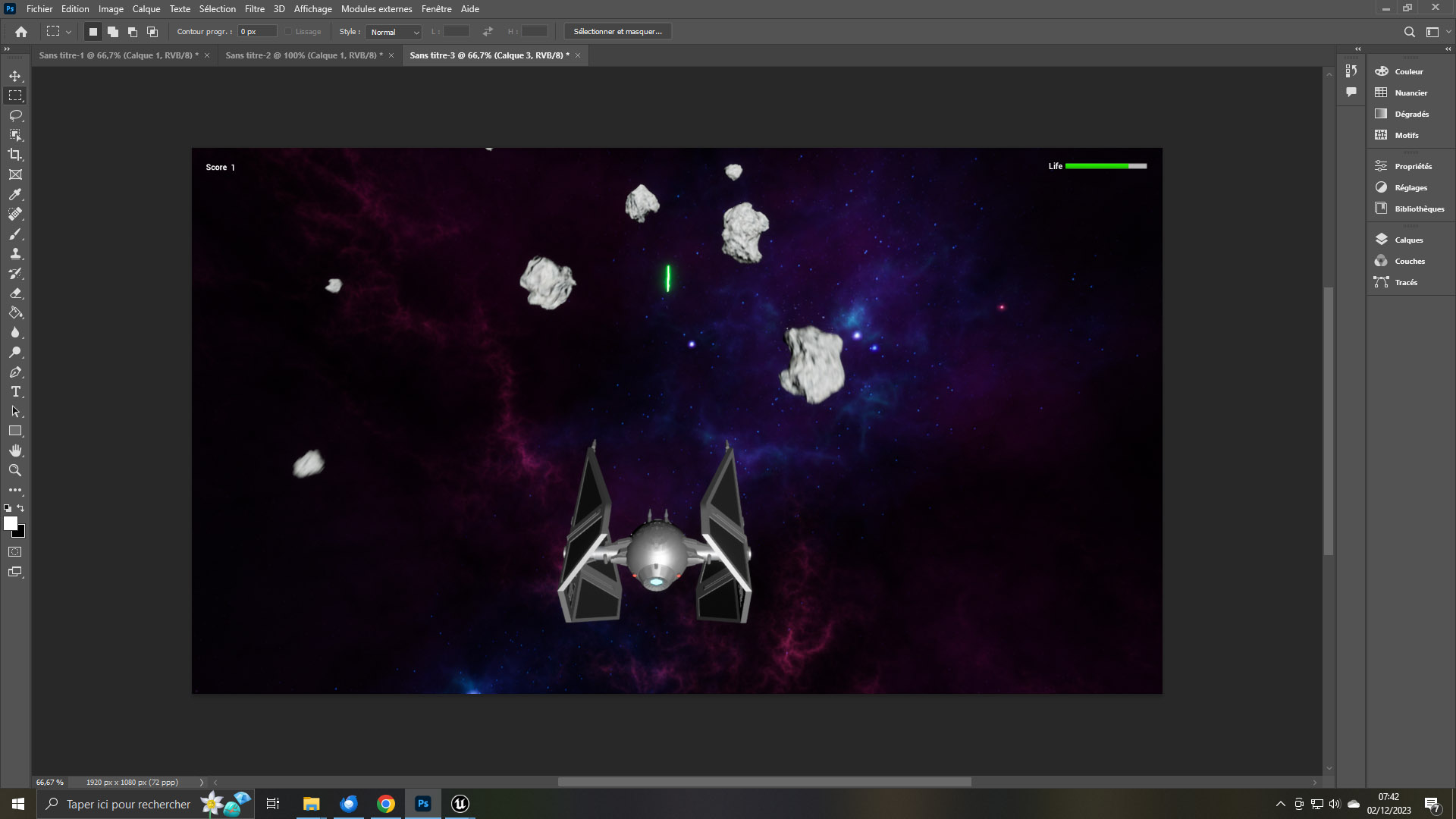Show hidden system tray icons
Screen dimensions: 1456x819
[1281, 804]
